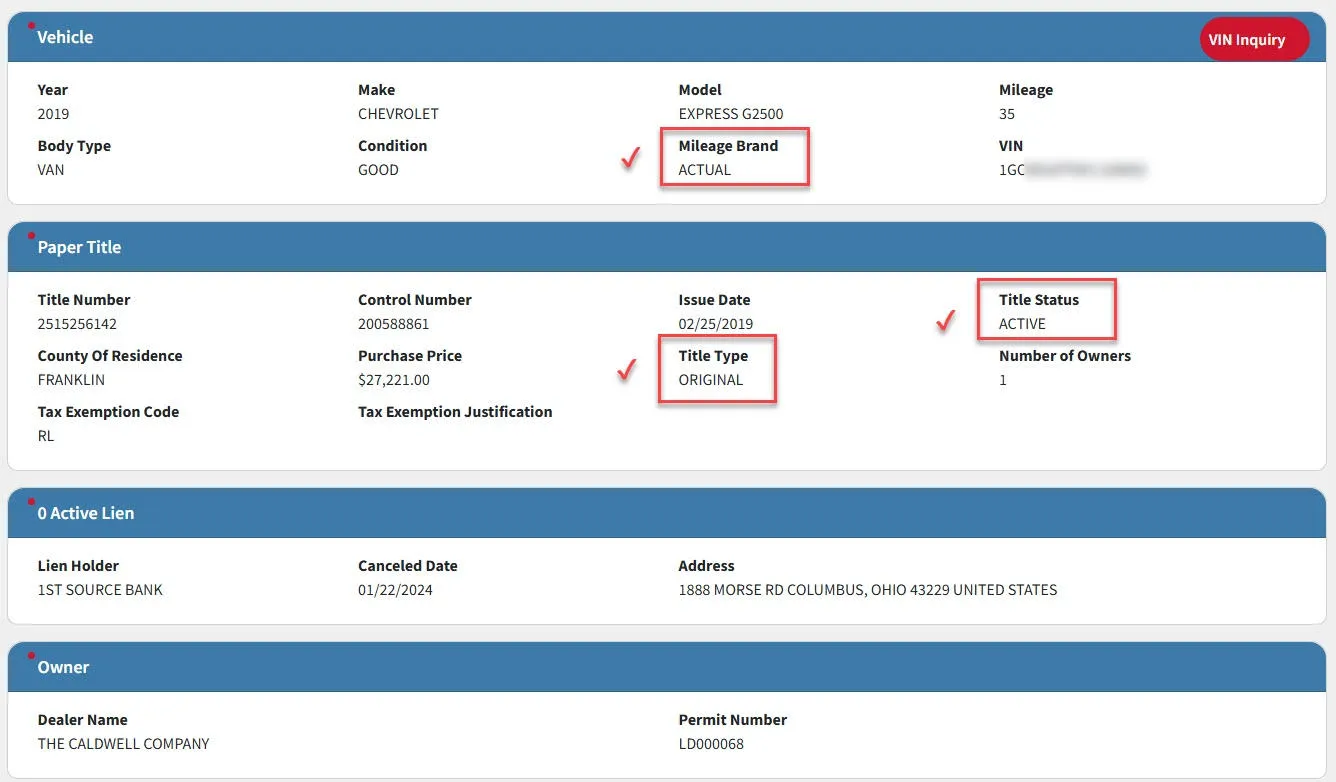Select the Paper Title section header
Viewport: 1336px width, 782px height.
667,247
